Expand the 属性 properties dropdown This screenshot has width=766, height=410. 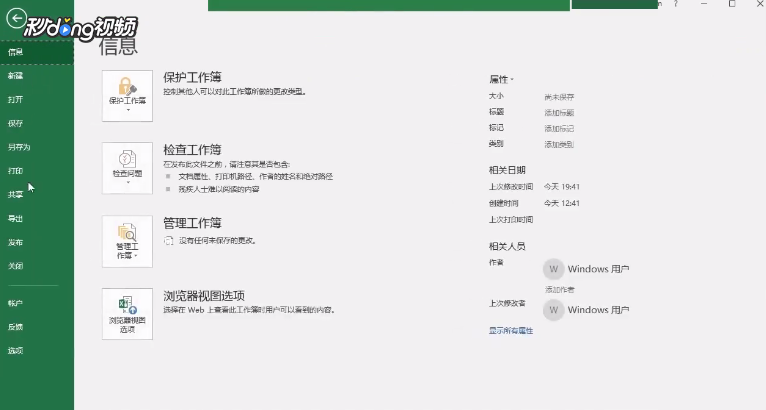501,79
